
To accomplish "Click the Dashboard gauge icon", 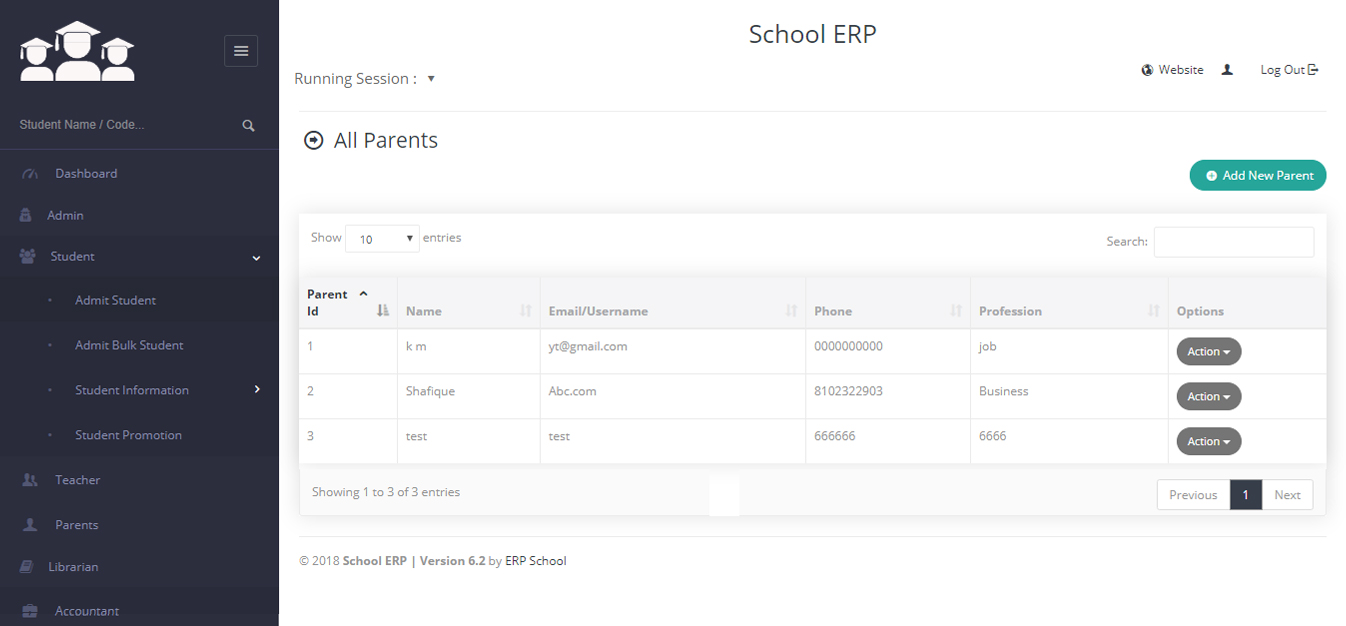I will point(29,174).
